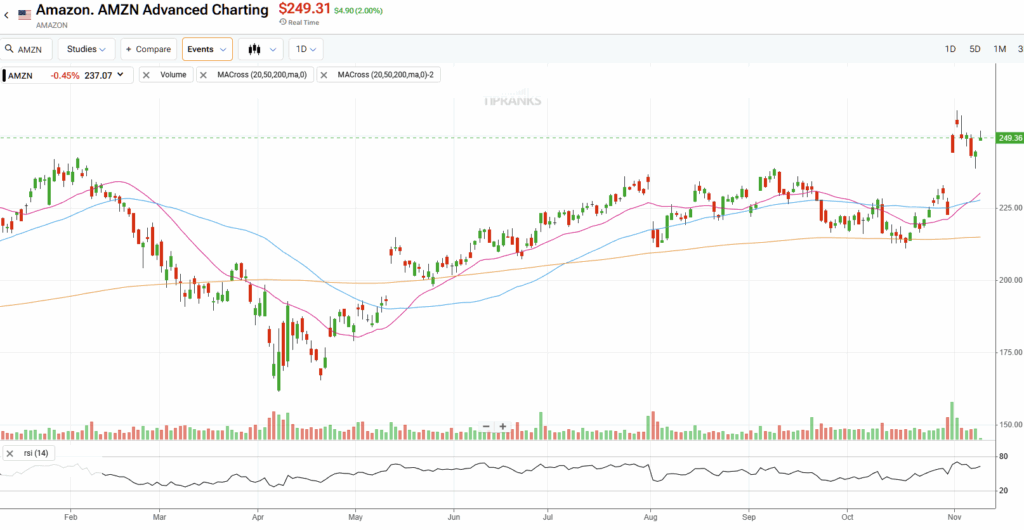Image resolution: width=1024 pixels, height=530 pixels.
Task: Click the 249.36 current price label
Action: 1009,138
